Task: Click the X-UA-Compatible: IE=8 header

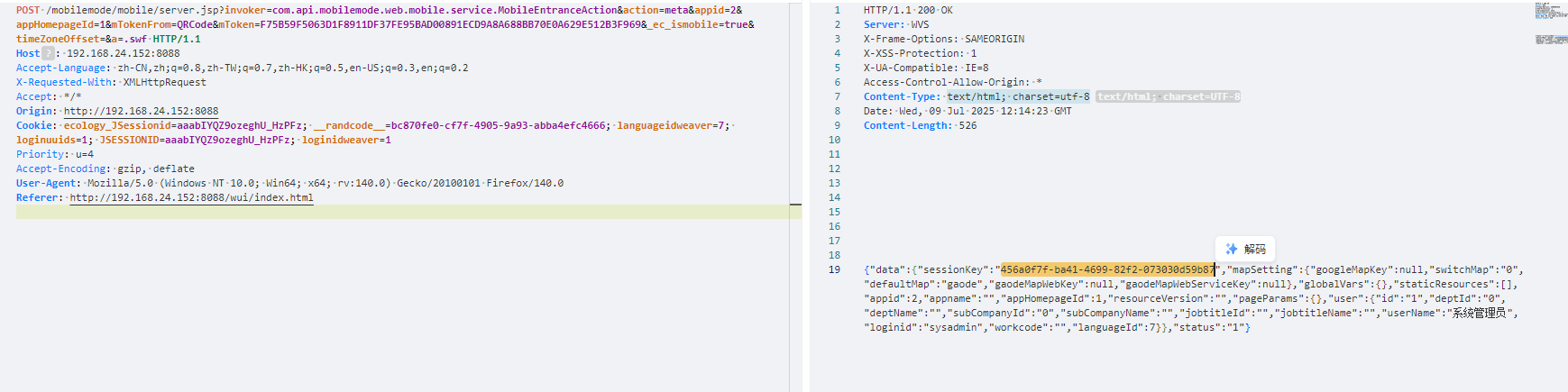Action: point(926,68)
